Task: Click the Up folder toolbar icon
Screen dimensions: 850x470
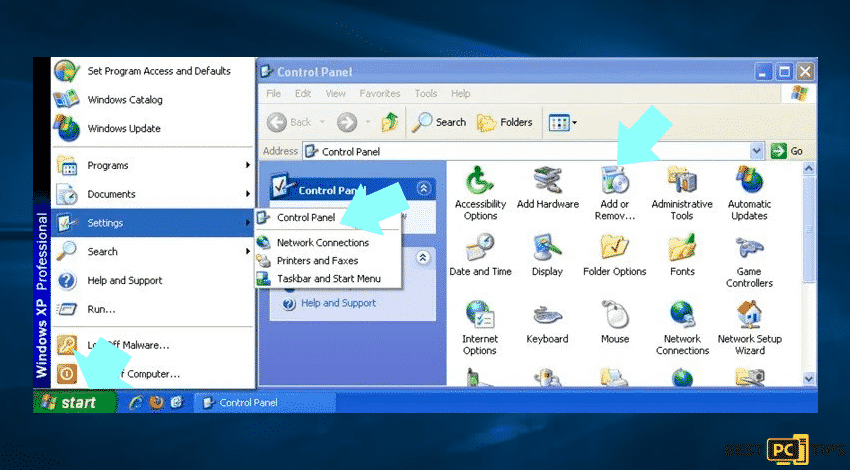Action: coord(389,123)
